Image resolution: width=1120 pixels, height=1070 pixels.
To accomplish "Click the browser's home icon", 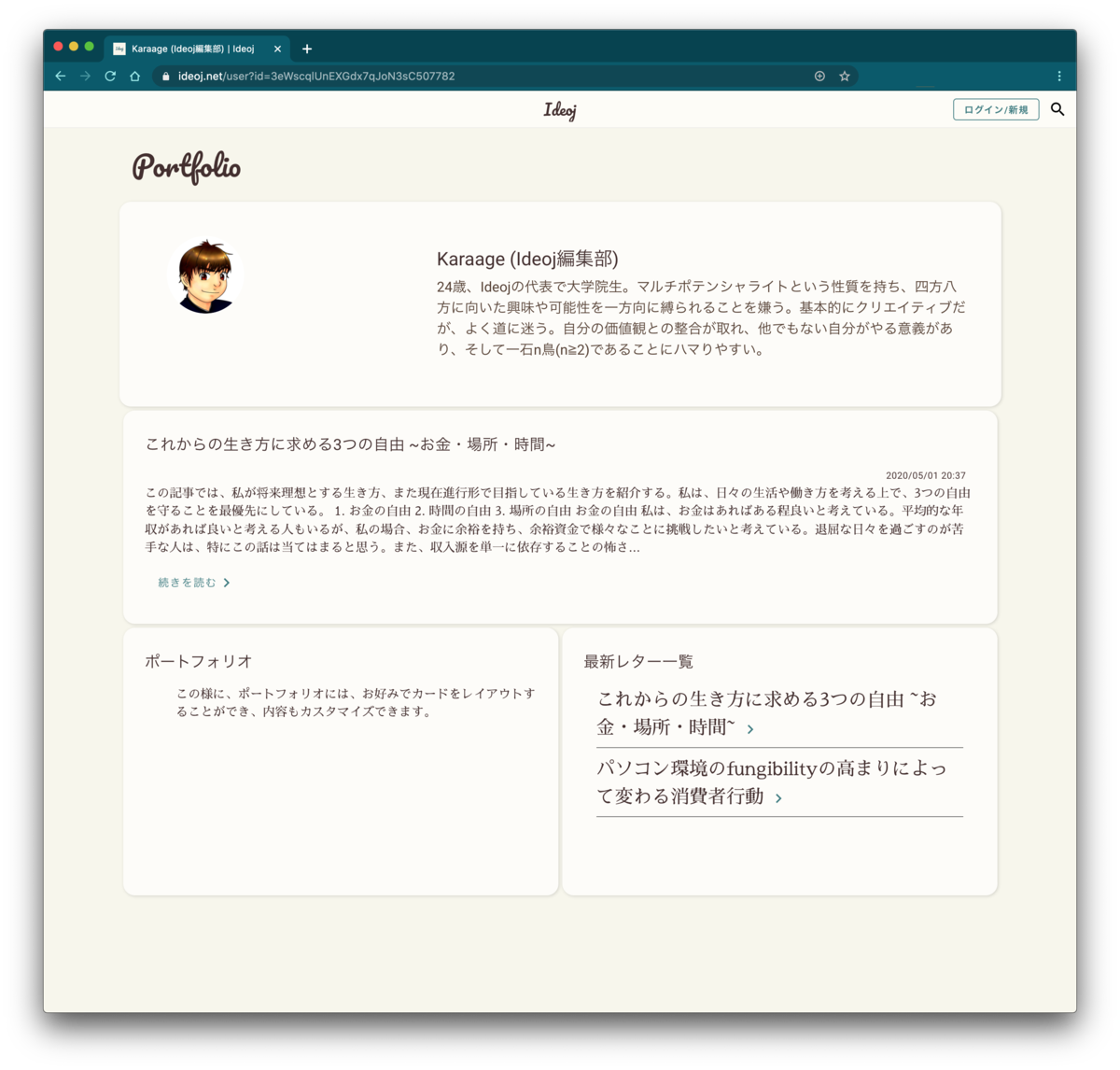I will click(133, 76).
